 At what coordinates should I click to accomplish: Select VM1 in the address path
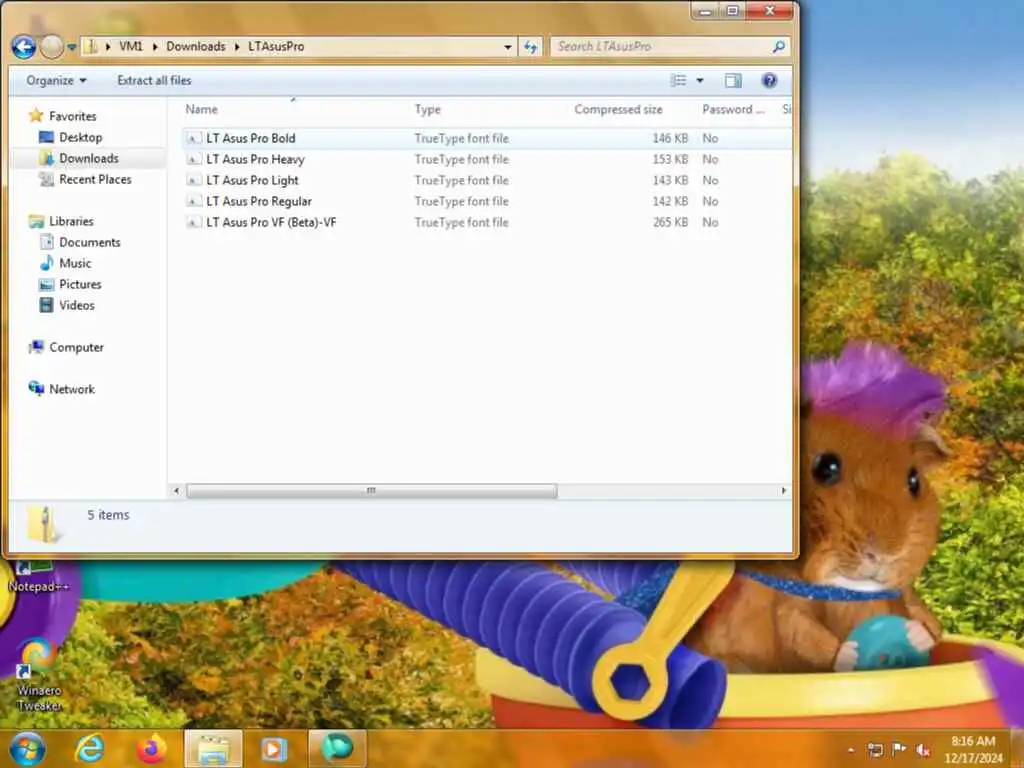tap(131, 46)
